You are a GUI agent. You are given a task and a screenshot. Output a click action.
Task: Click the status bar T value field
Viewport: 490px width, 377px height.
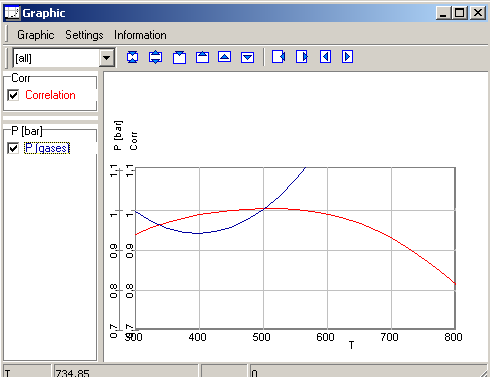pos(126,371)
